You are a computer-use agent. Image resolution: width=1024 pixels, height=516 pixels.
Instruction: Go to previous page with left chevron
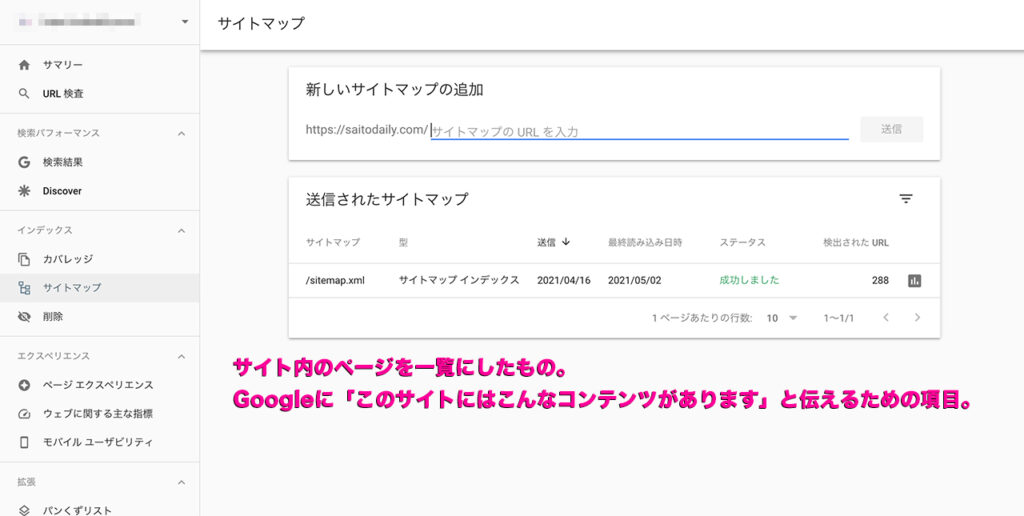tap(886, 317)
